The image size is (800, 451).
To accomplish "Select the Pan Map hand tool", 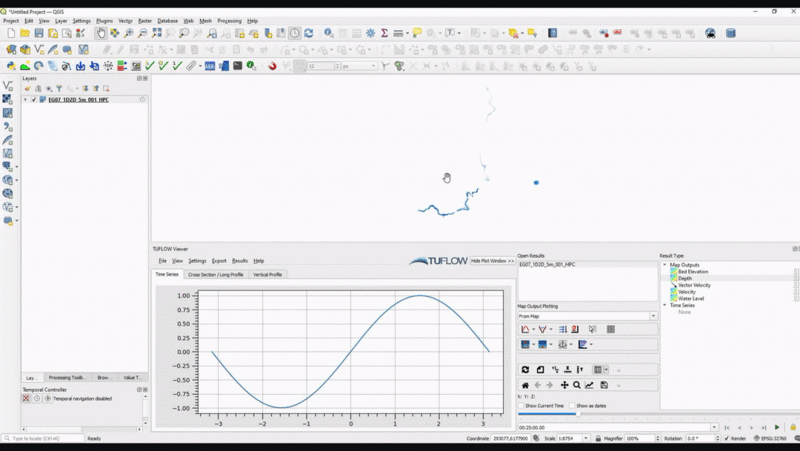I will point(101,33).
